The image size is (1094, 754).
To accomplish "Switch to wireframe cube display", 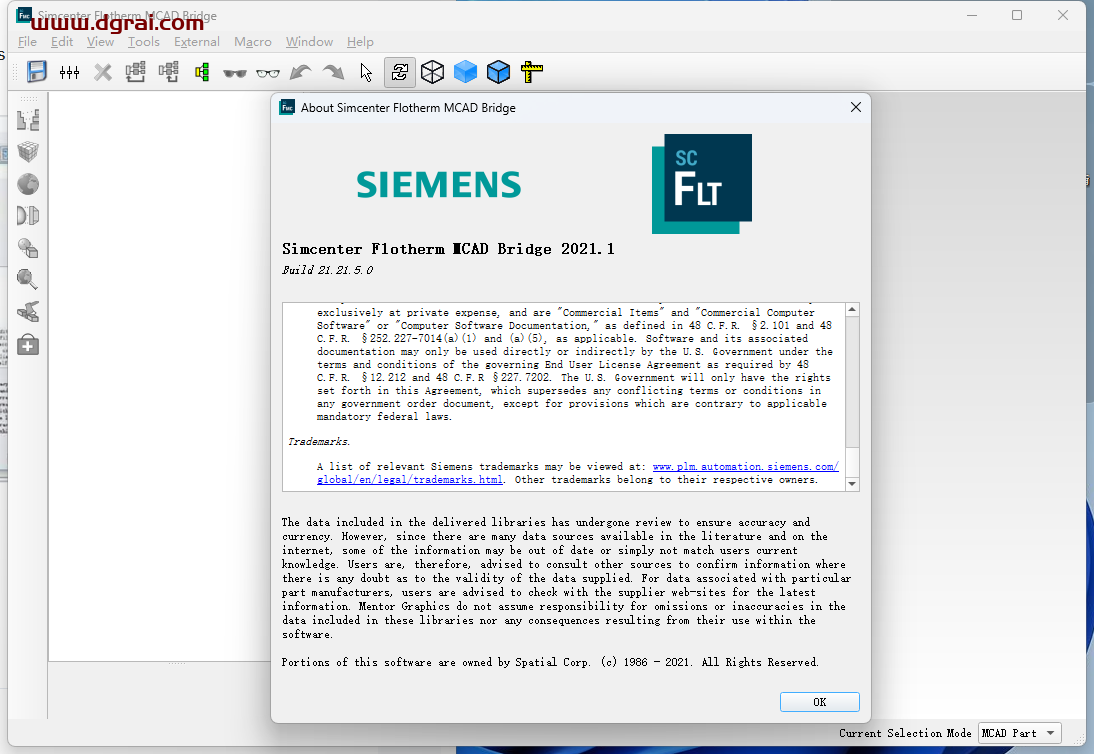I will point(433,72).
